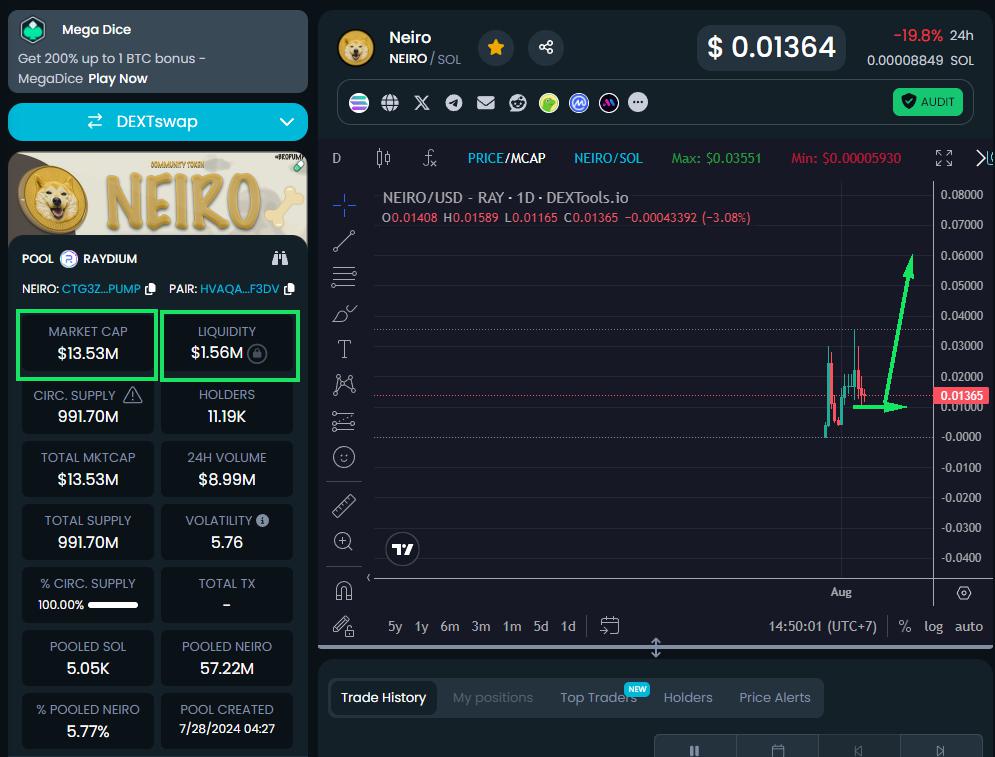This screenshot has width=995, height=757.
Task: Change the D chart interval
Action: coord(337,158)
